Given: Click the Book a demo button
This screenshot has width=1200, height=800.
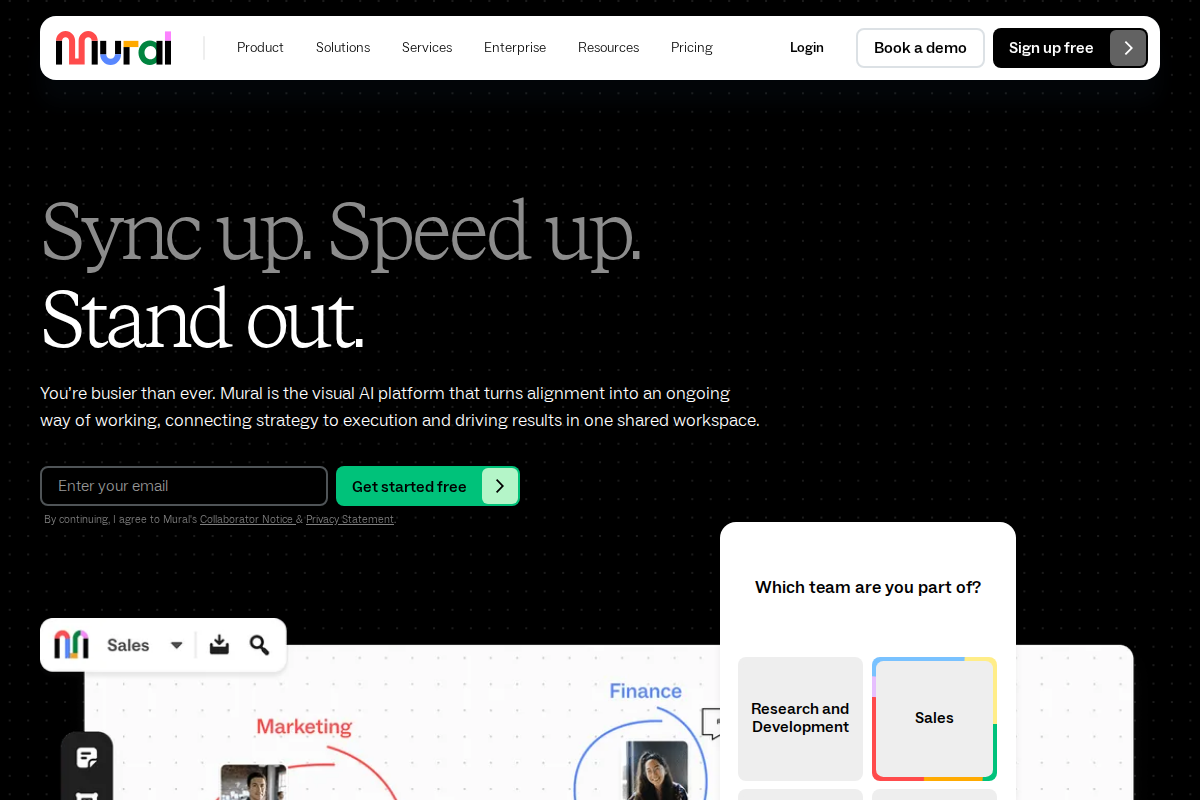Looking at the screenshot, I should point(920,48).
